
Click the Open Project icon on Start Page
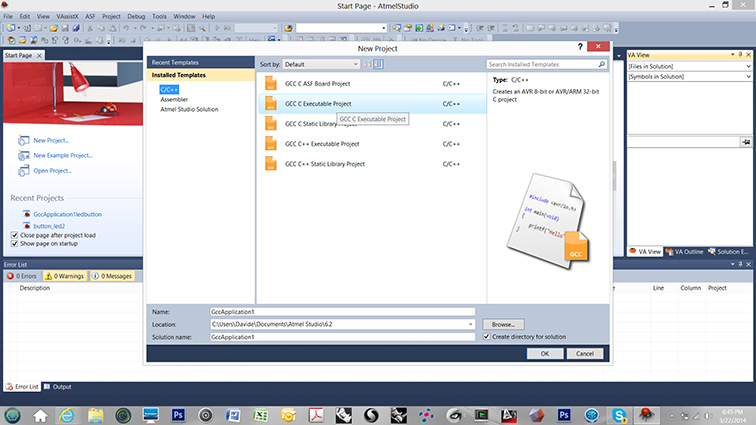pyautogui.click(x=24, y=171)
